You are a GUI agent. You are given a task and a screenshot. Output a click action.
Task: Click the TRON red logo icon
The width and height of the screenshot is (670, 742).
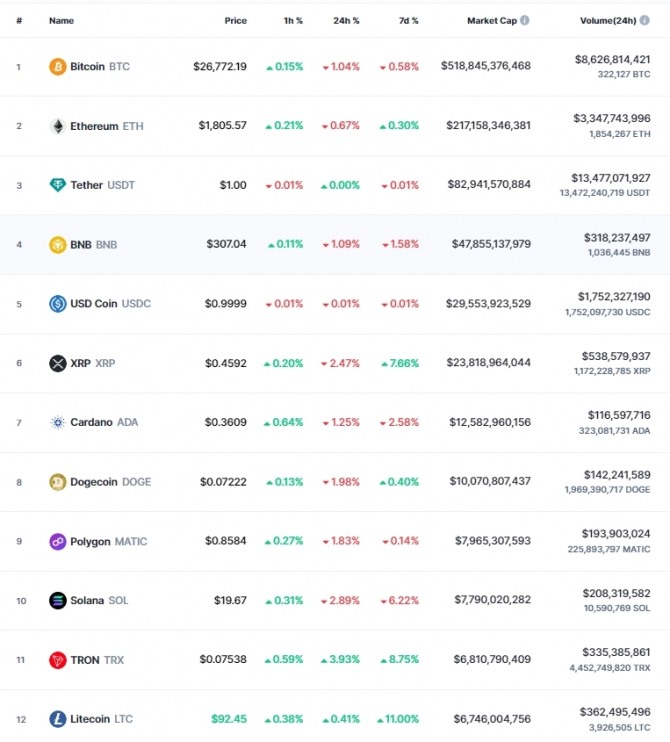coord(58,660)
